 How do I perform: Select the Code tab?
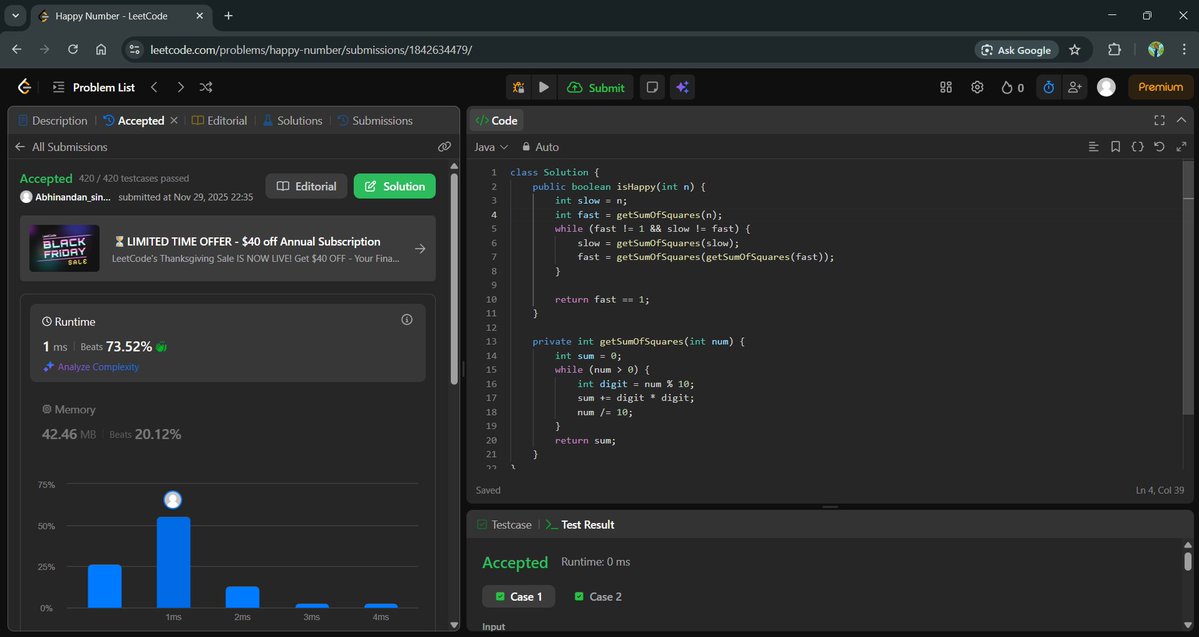point(496,121)
